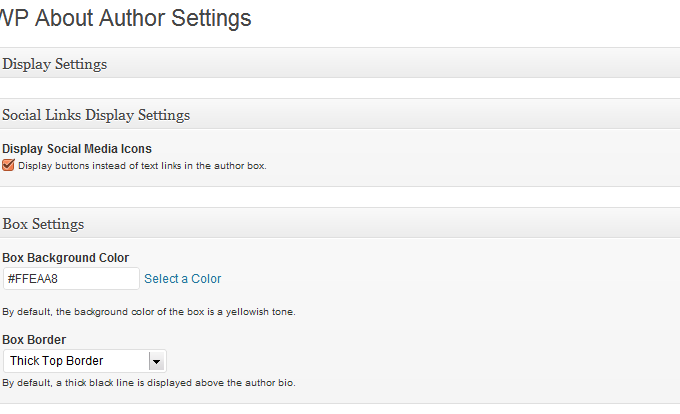The width and height of the screenshot is (680, 414).
Task: Click the thick black line description text
Action: [148, 382]
